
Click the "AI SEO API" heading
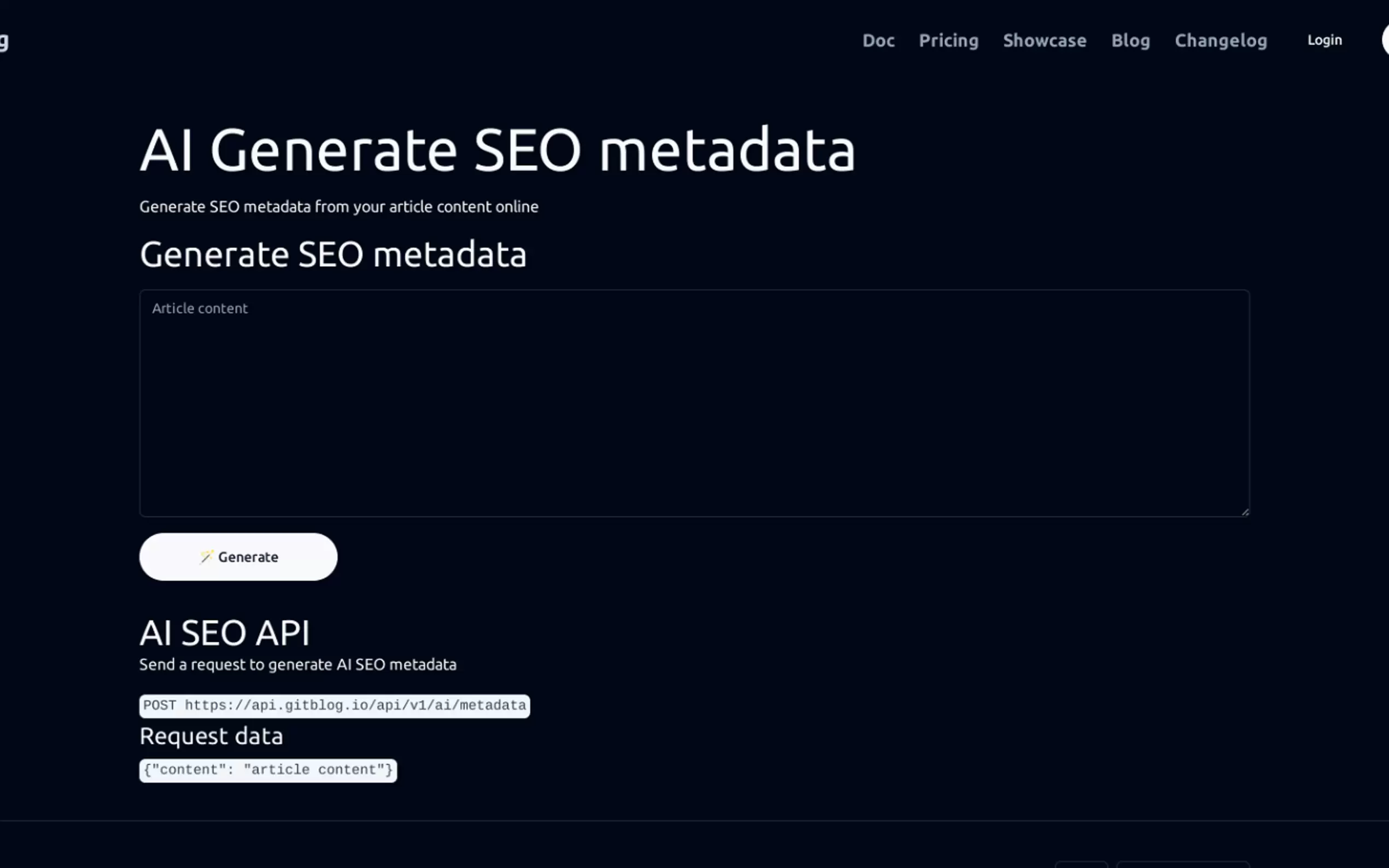(225, 632)
